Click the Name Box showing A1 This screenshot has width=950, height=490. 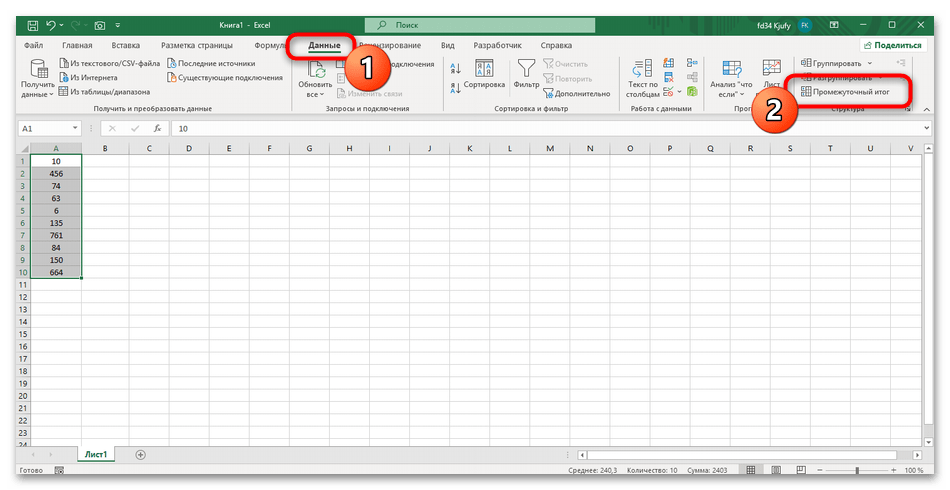tap(45, 128)
